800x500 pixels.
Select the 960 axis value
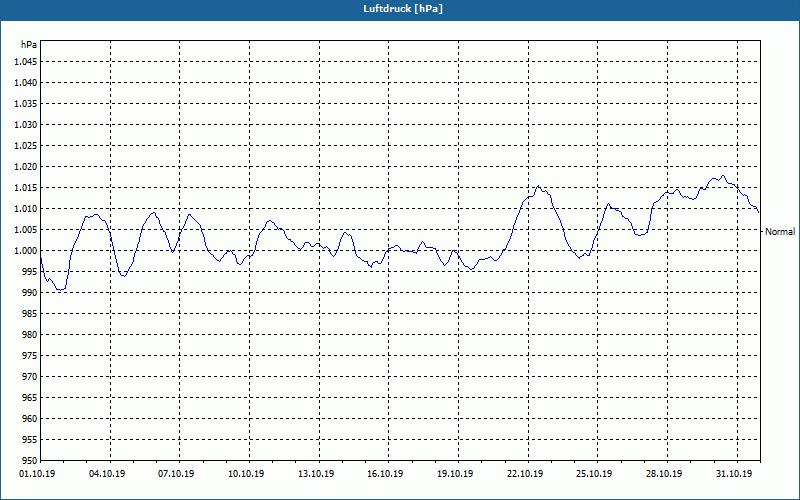[30, 419]
